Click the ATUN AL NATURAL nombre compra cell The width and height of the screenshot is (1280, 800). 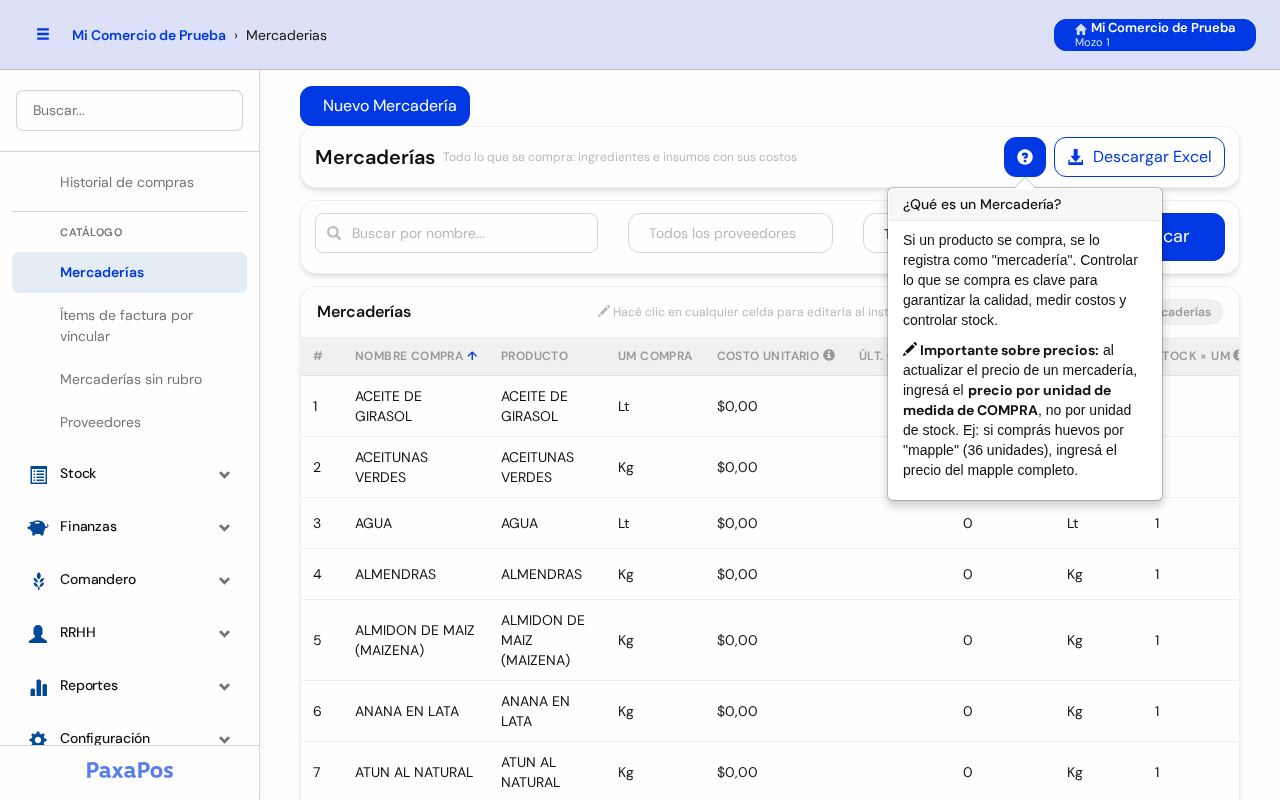click(x=416, y=772)
